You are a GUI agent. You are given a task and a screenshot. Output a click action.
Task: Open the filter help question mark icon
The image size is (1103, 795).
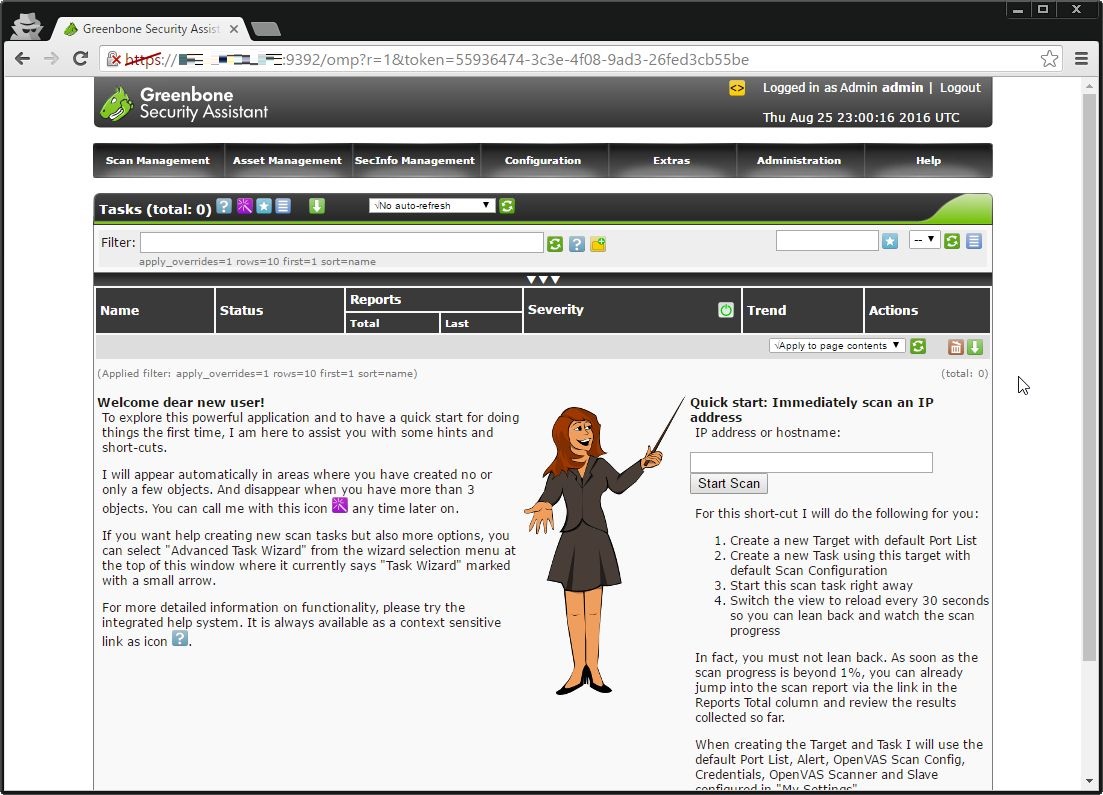click(x=577, y=243)
